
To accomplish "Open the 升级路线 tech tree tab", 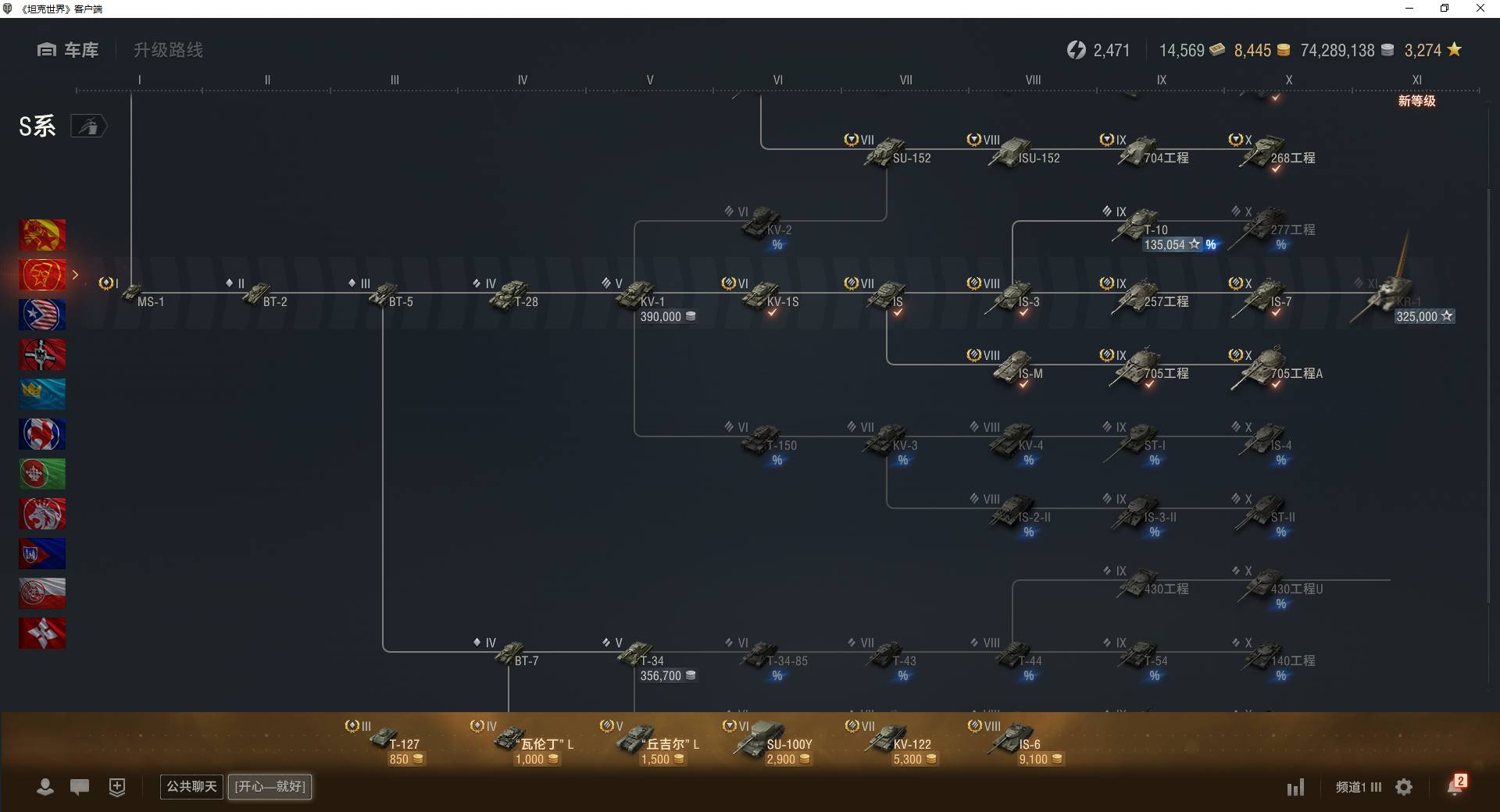I will click(168, 50).
